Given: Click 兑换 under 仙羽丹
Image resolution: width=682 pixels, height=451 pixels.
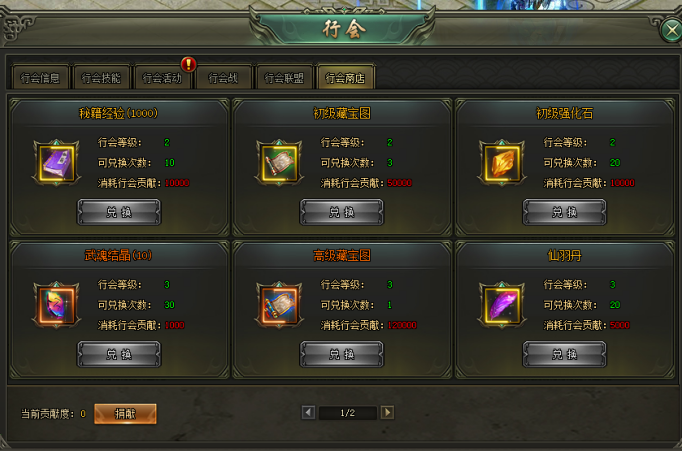Looking at the screenshot, I should (x=565, y=354).
